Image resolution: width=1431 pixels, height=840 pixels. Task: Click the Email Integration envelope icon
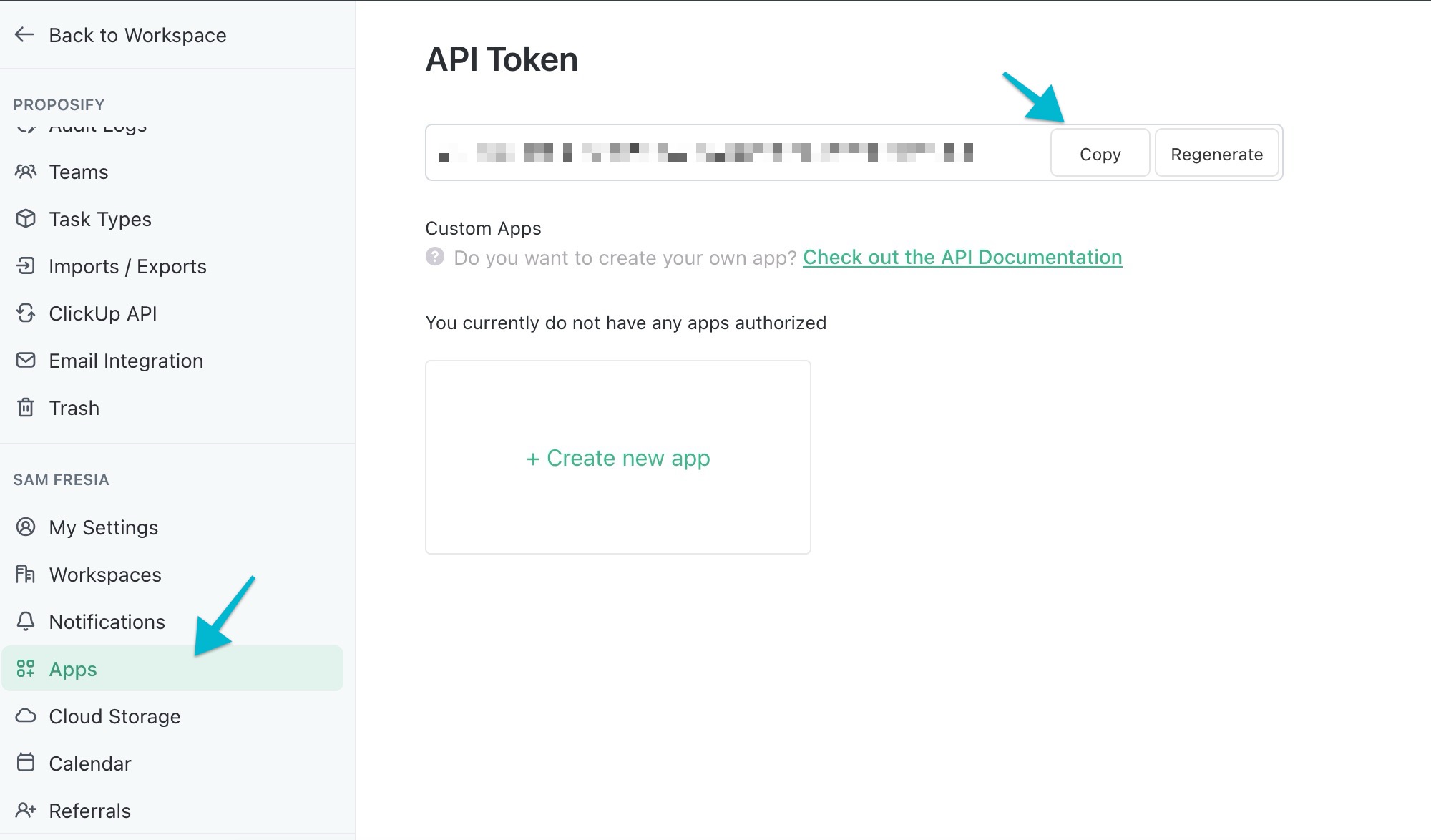(26, 360)
